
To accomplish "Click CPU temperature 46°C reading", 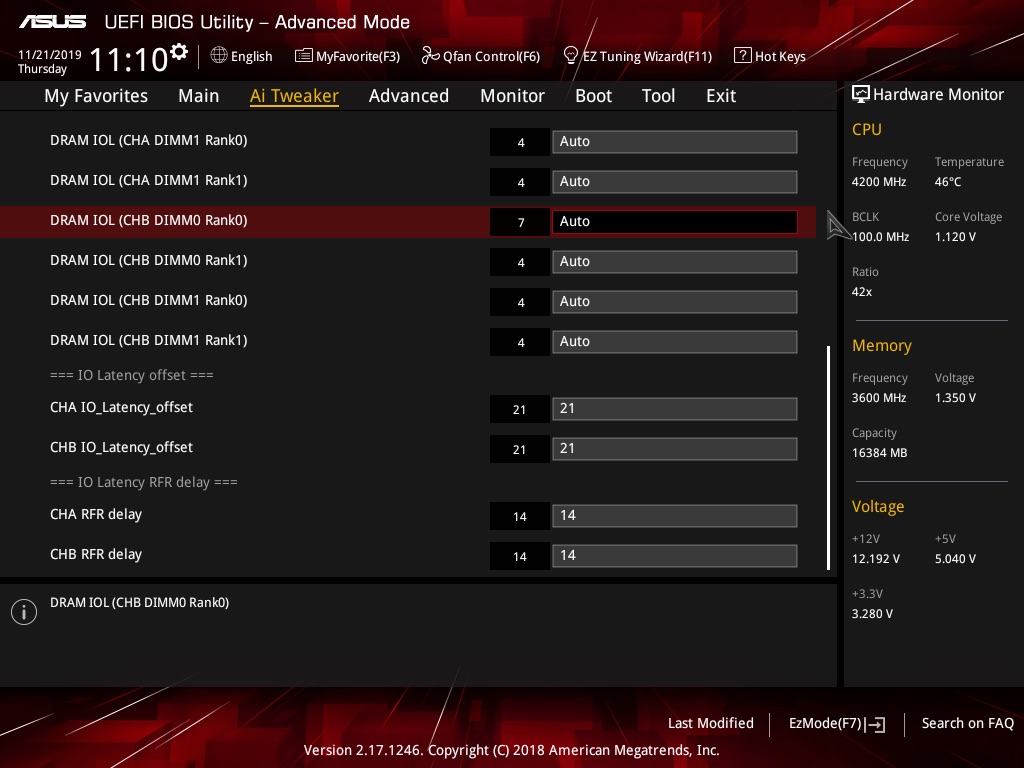I will [x=948, y=182].
